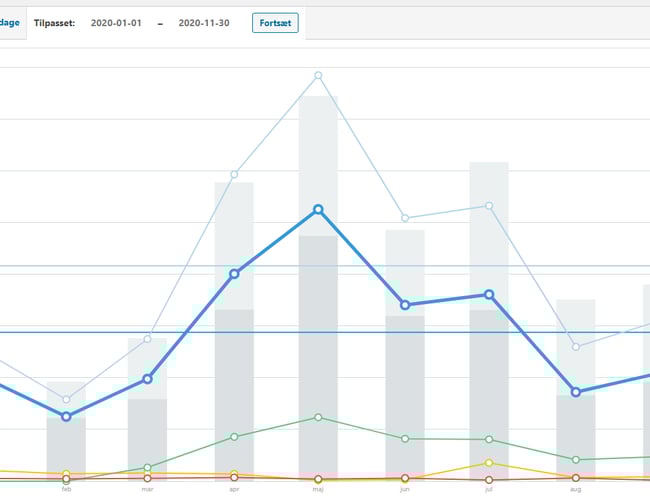Click light blue line point for apr
The height and width of the screenshot is (500, 650).
click(x=234, y=174)
